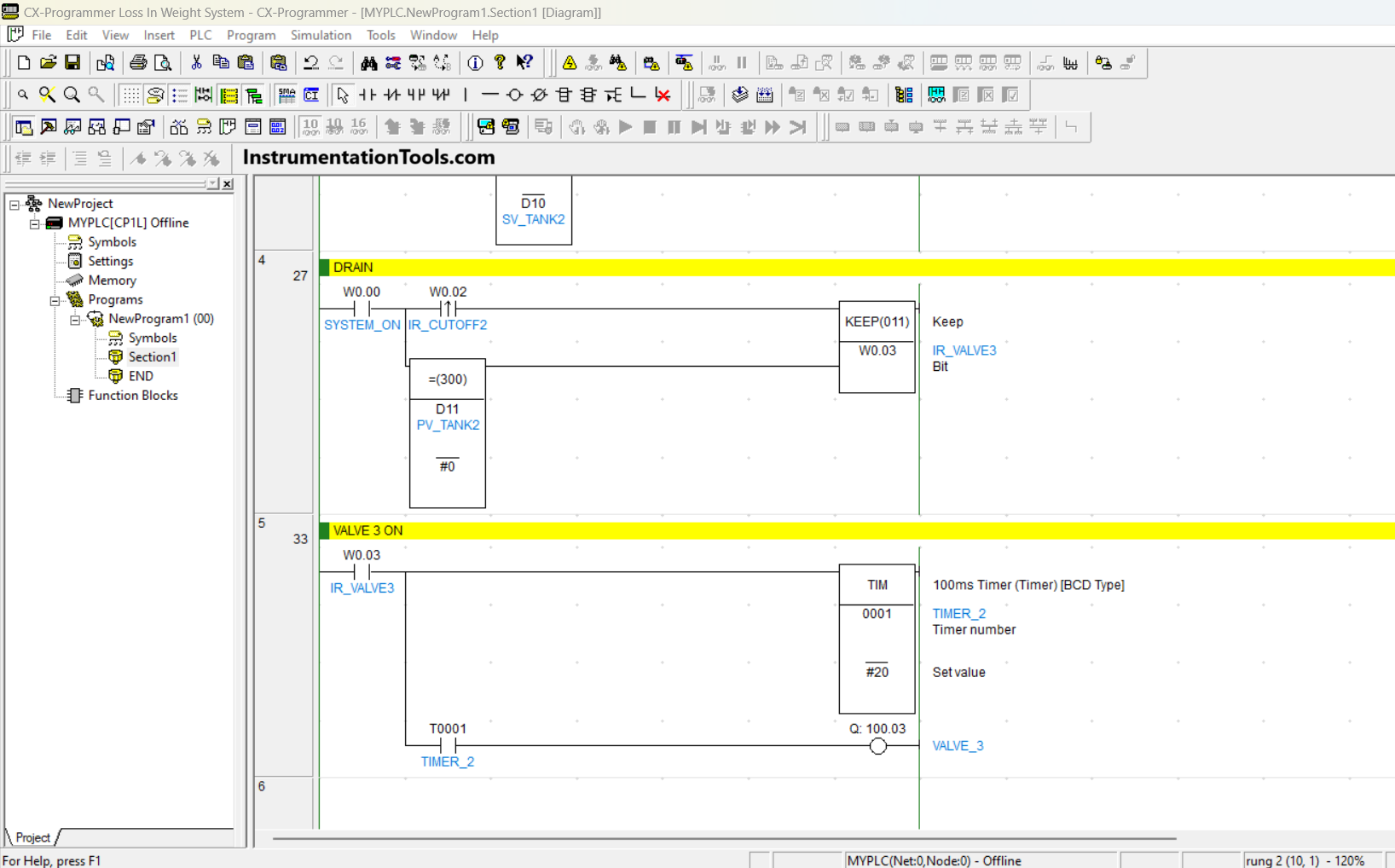Open the Insert menu
Viewport: 1395px width, 868px height.
[159, 35]
